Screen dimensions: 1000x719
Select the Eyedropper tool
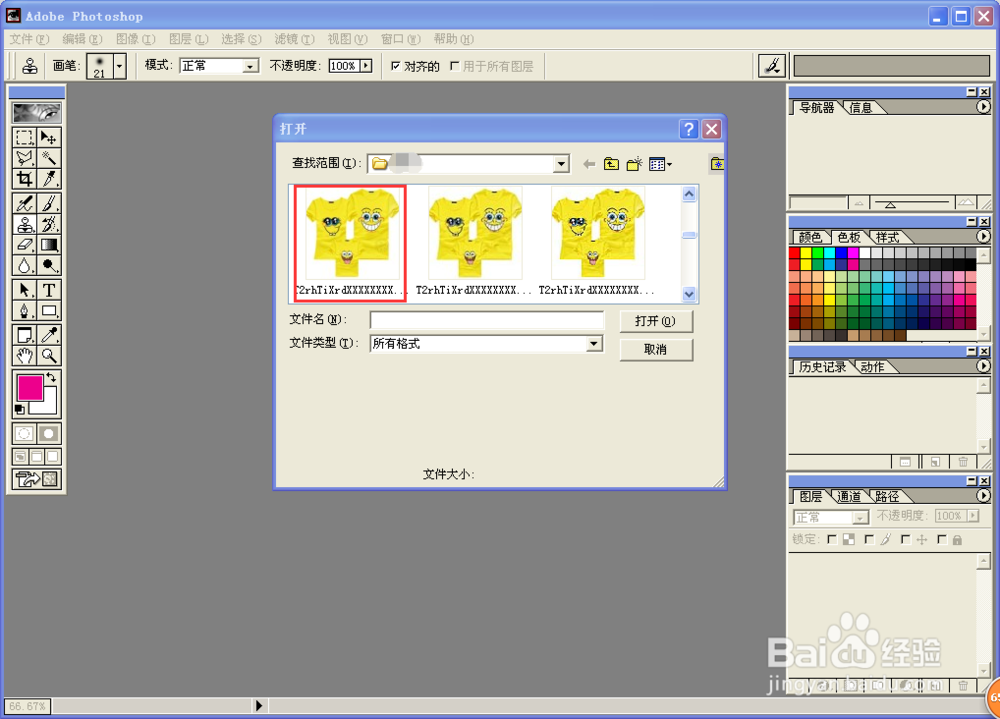[x=48, y=335]
